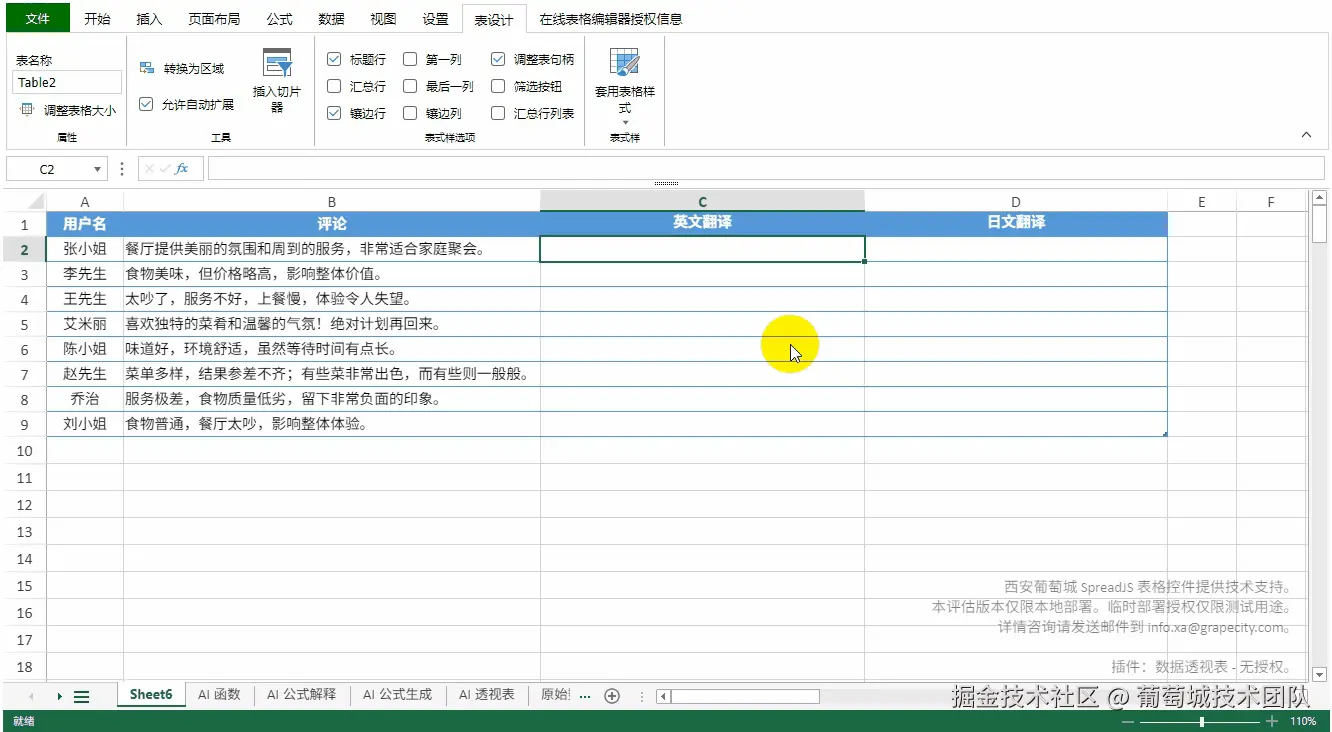The height and width of the screenshot is (732, 1332).
Task: Click the cancel X icon in formula bar
Action: 150,169
